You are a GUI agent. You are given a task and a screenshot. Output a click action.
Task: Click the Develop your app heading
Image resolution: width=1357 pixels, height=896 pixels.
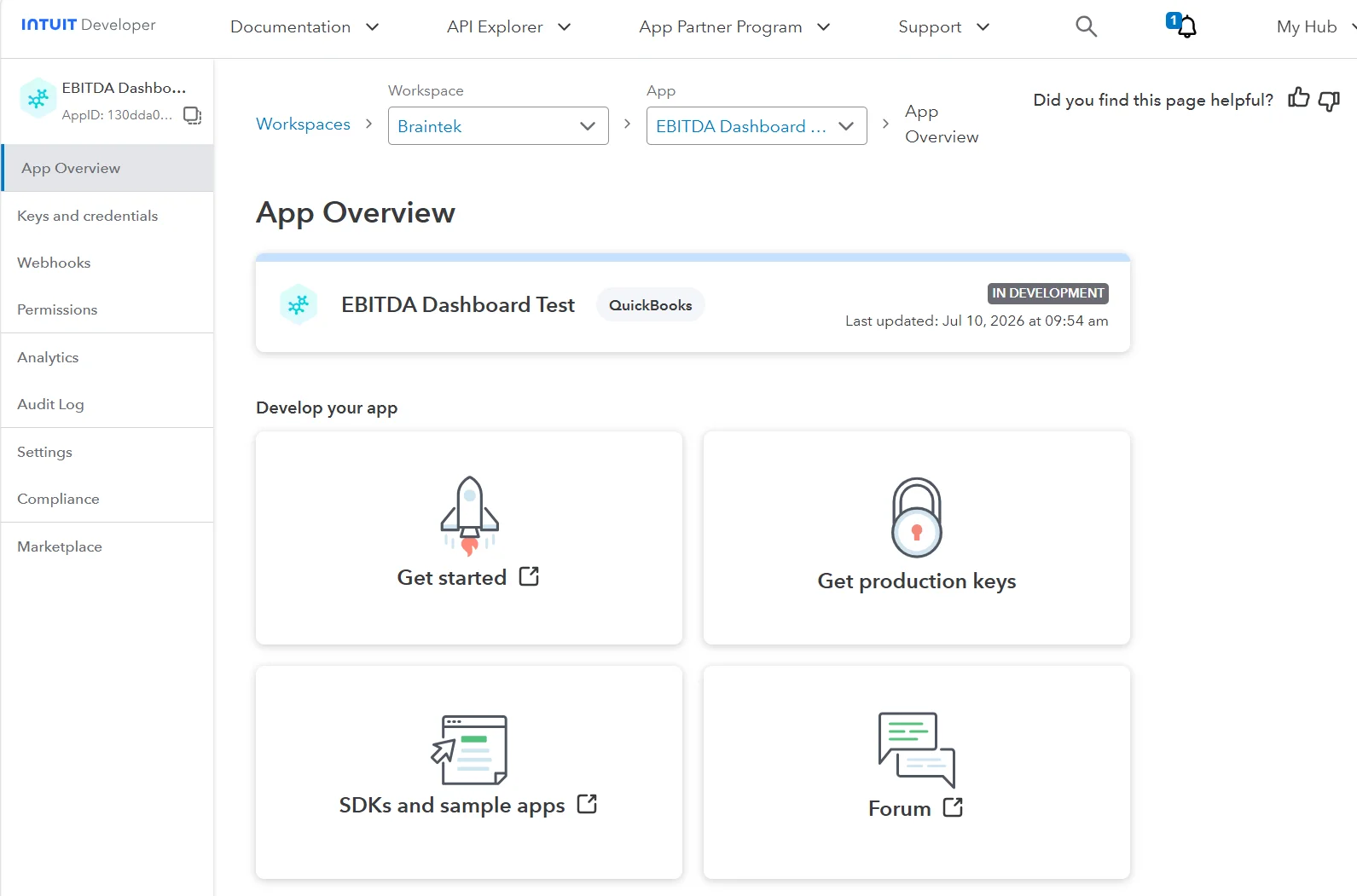coord(327,408)
